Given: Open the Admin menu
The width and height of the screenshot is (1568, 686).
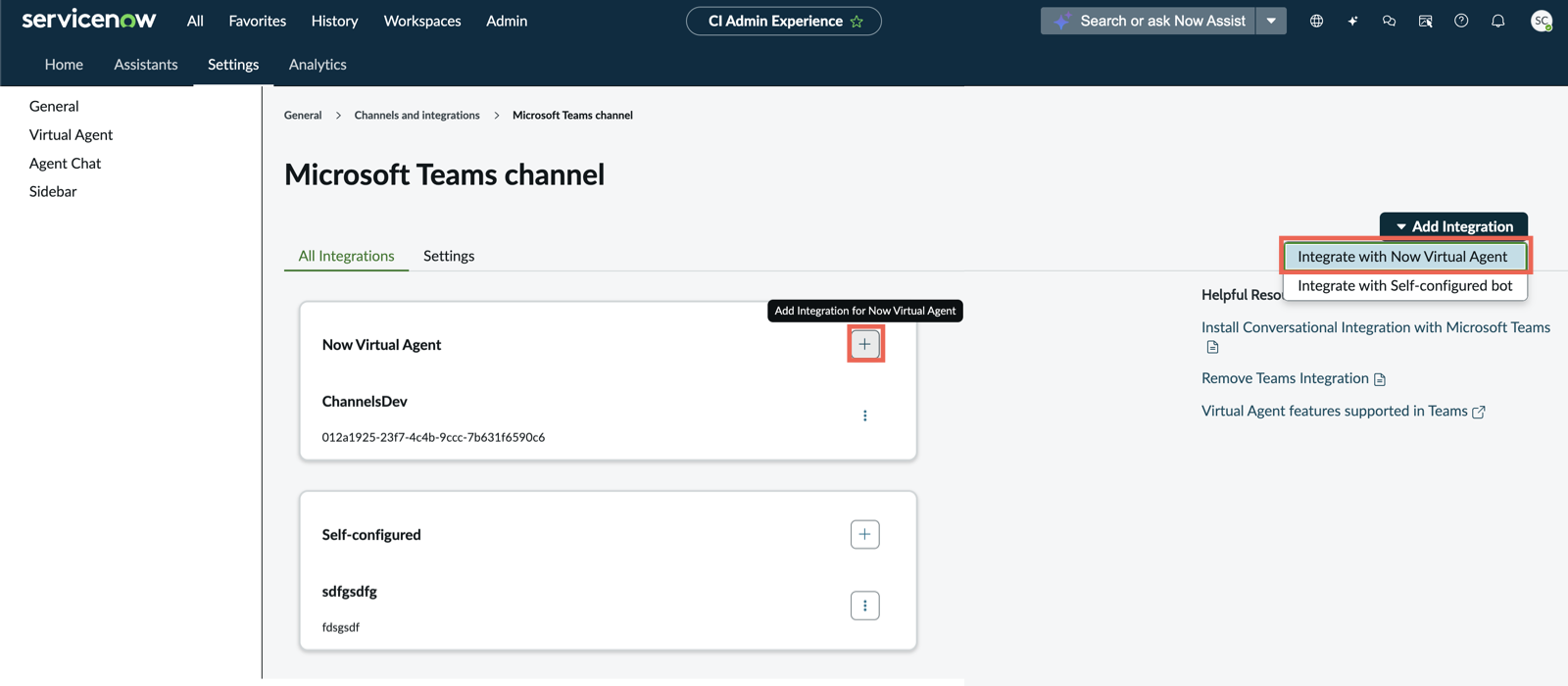Looking at the screenshot, I should coord(507,21).
